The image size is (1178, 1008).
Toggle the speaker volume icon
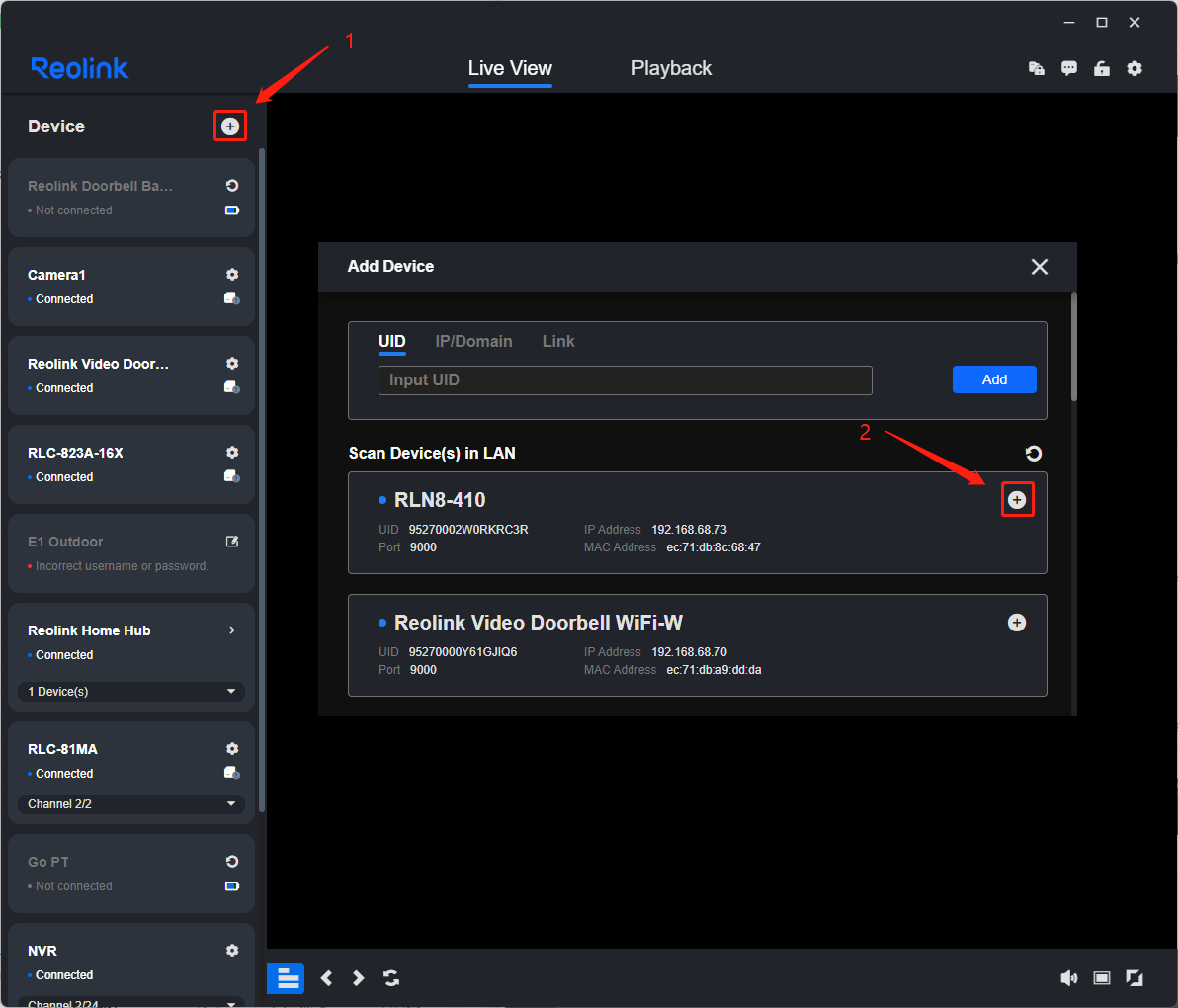[x=1069, y=978]
